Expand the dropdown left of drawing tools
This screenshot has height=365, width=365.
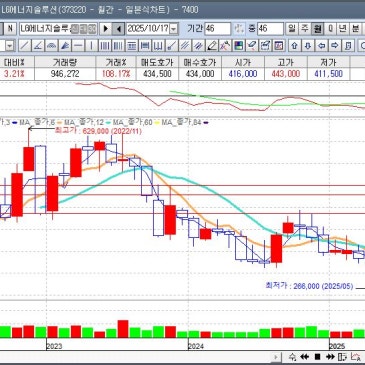(10, 45)
